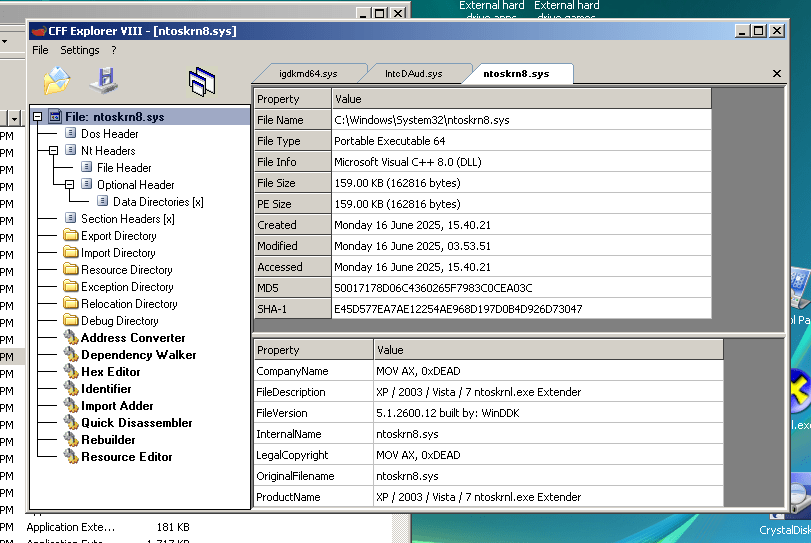This screenshot has height=543, width=811.
Task: Select the Resource Editor tool
Action: (126, 457)
